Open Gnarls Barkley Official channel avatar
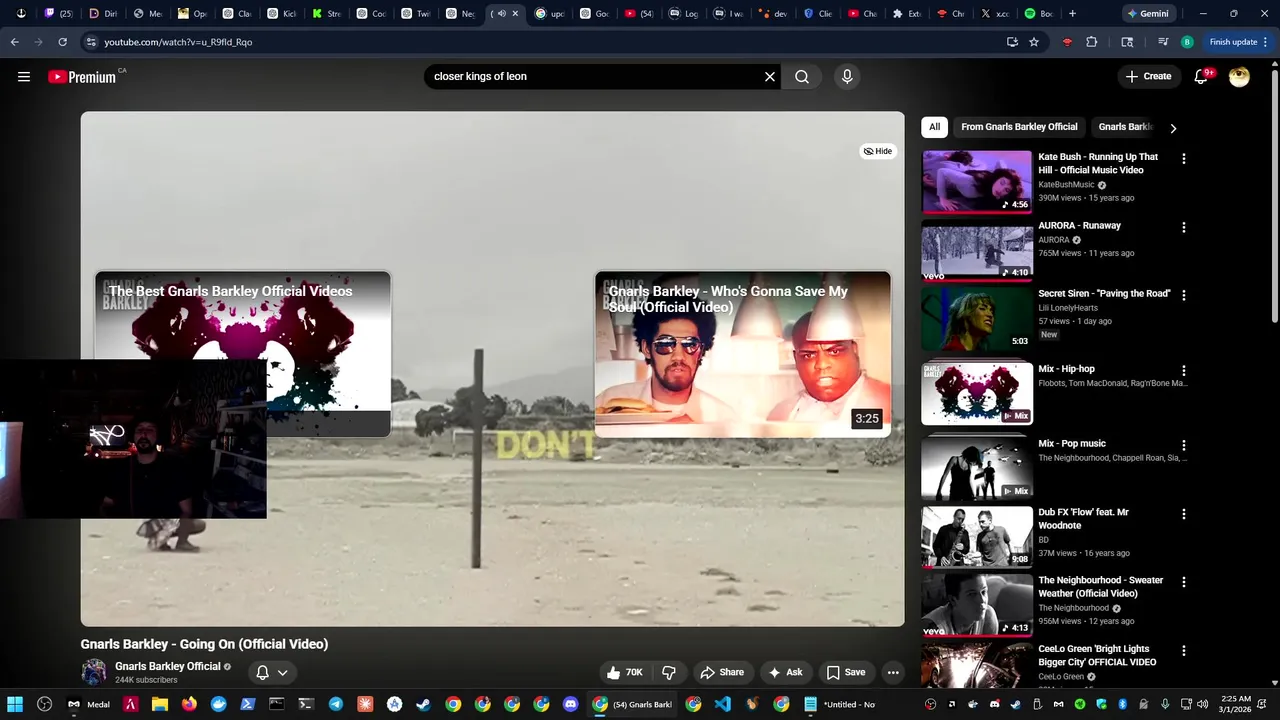 [94, 672]
